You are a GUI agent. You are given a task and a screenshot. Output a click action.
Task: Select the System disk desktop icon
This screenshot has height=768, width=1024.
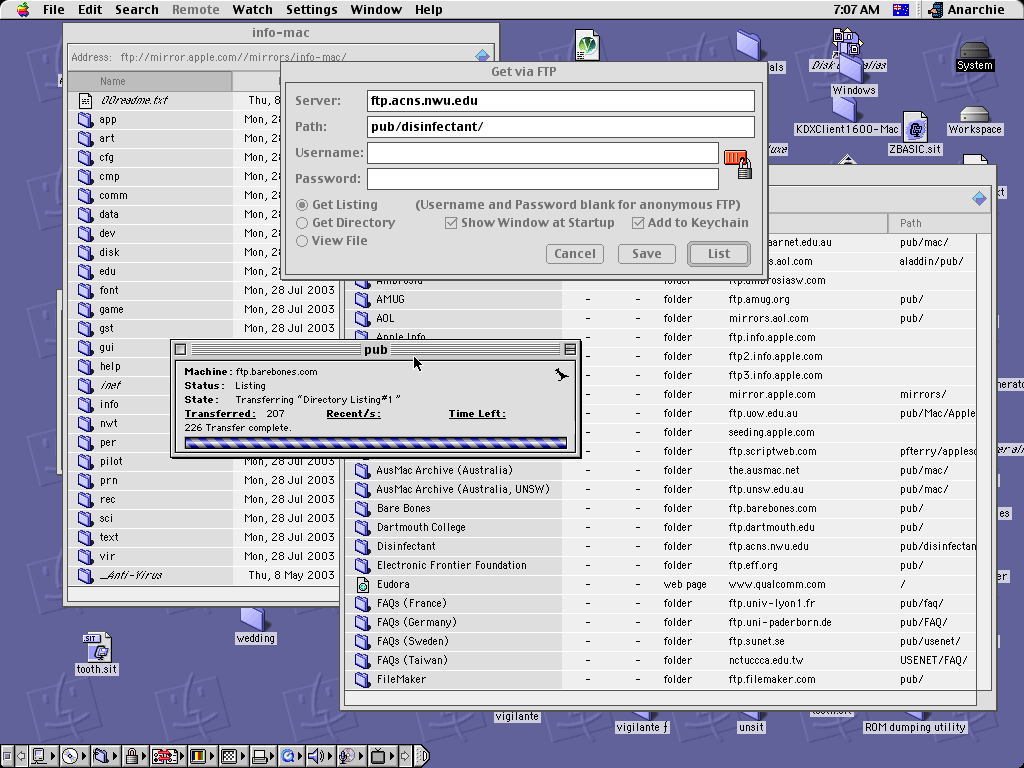tap(974, 56)
